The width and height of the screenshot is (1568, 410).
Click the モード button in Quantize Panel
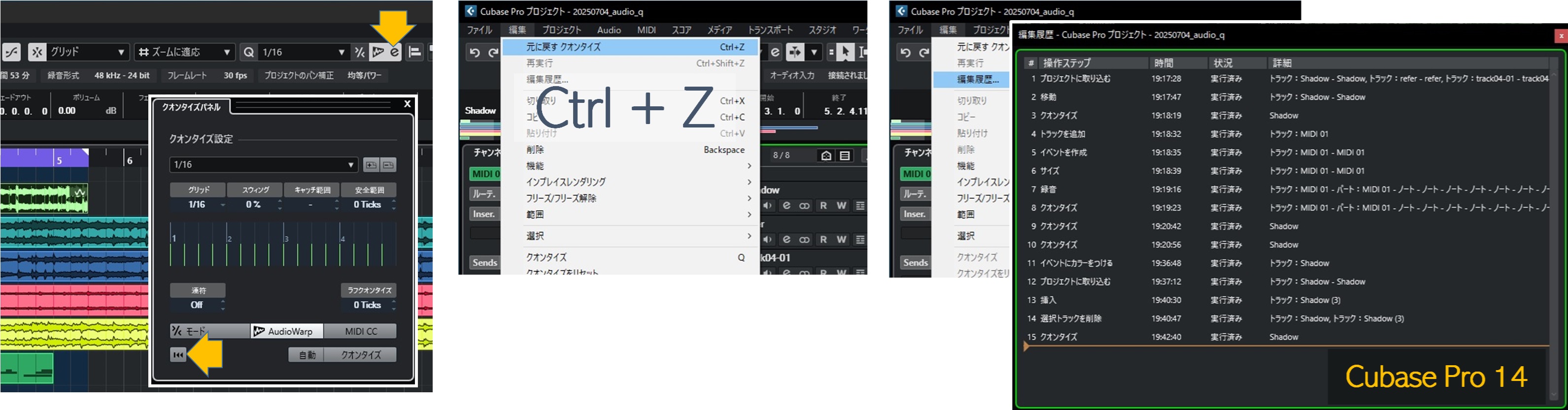[x=209, y=331]
